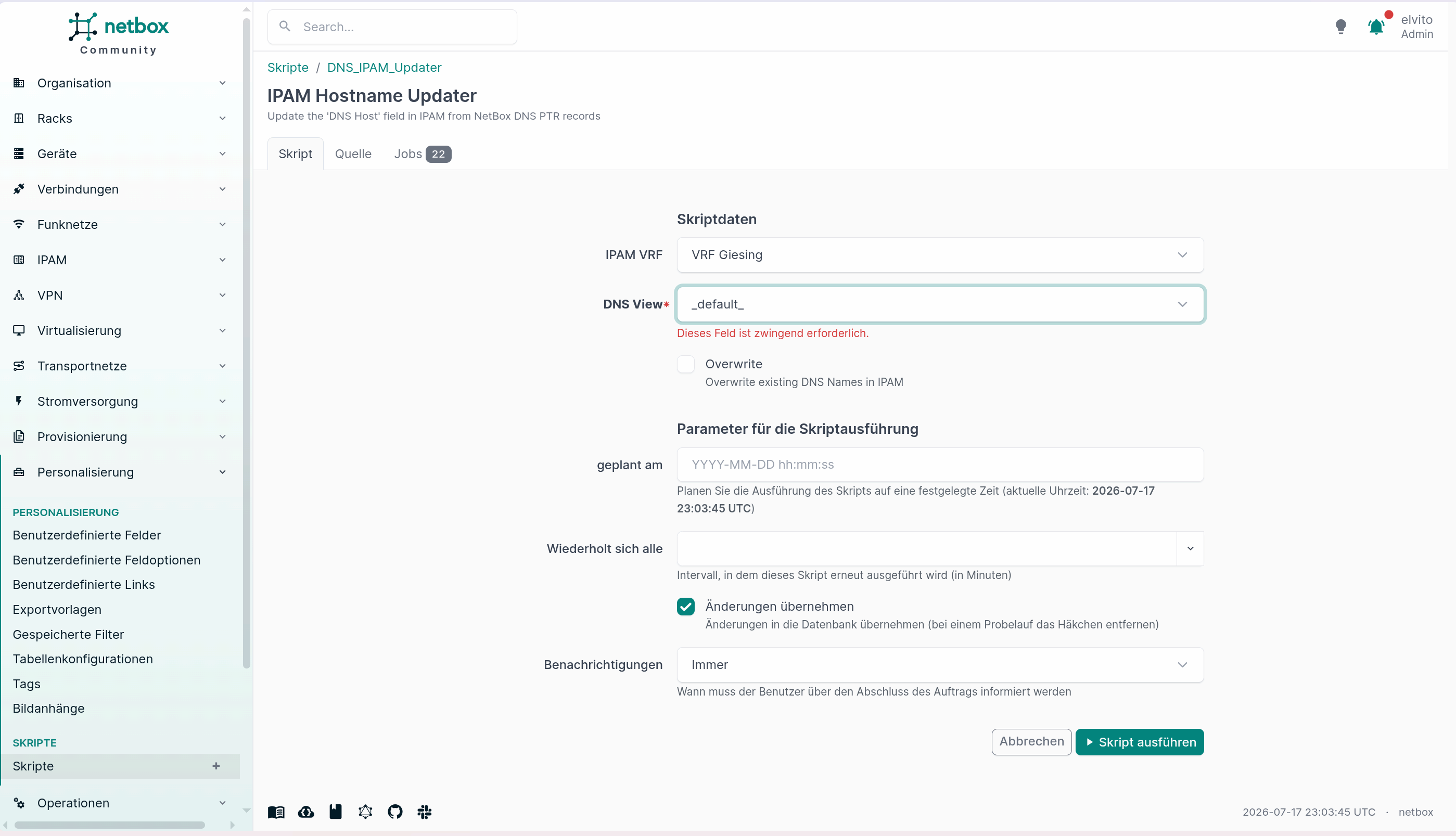Collapse the Personalisierung menu chevron
The height and width of the screenshot is (836, 1456).
[222, 472]
